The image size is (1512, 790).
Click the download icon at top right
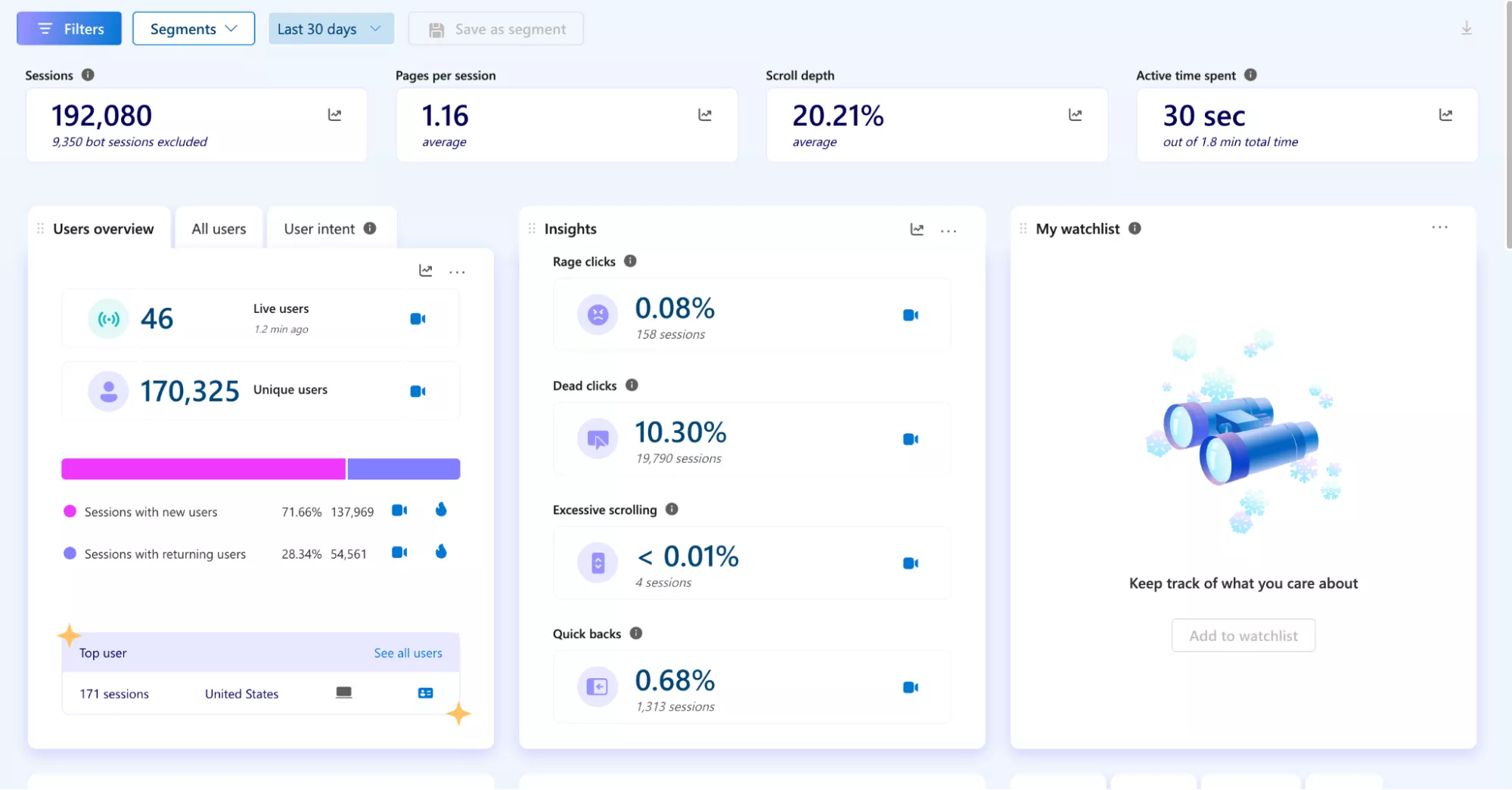pyautogui.click(x=1466, y=29)
